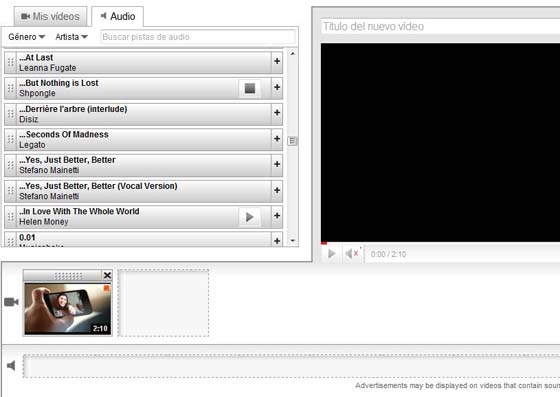Add '...Derrière l'arbre (interlude)' with plus
The width and height of the screenshot is (560, 397).
(277, 112)
